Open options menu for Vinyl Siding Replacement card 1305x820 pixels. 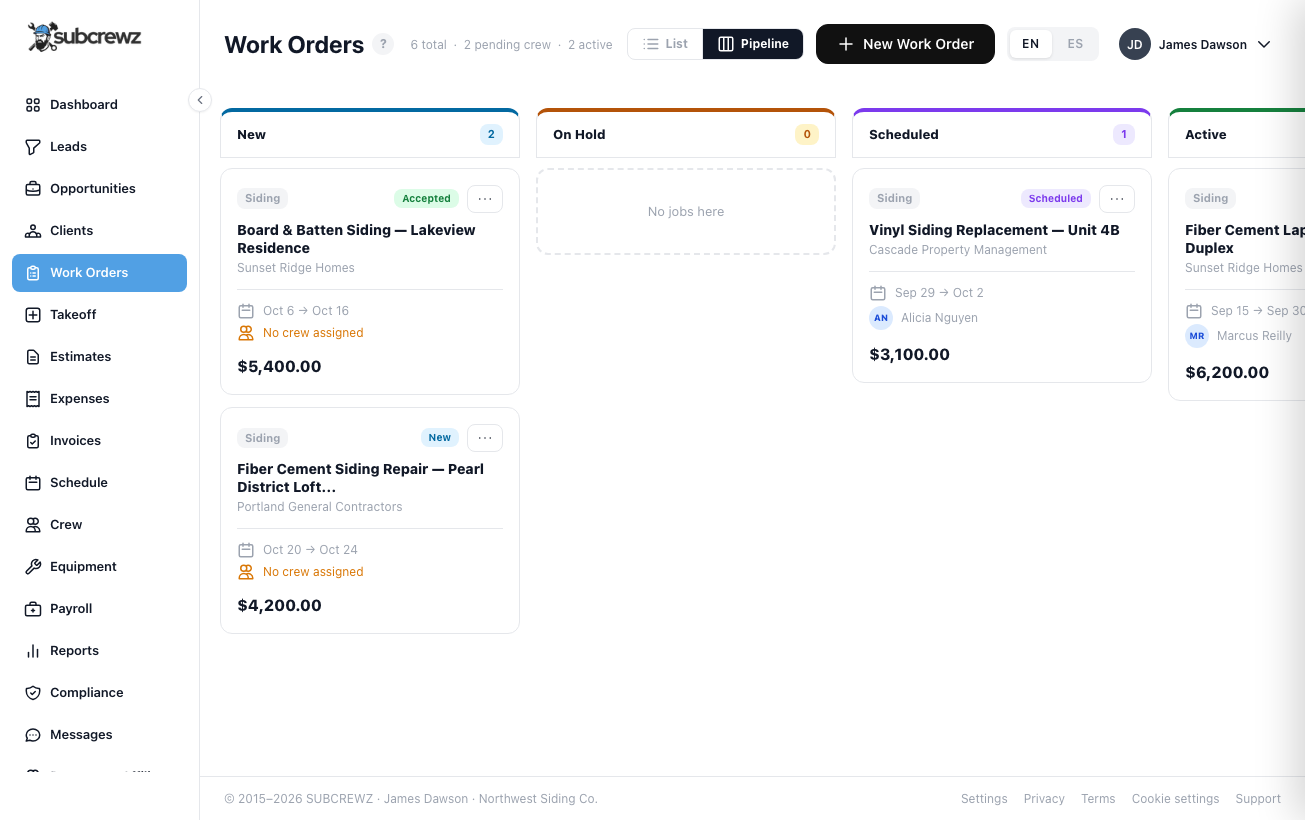(x=1117, y=199)
